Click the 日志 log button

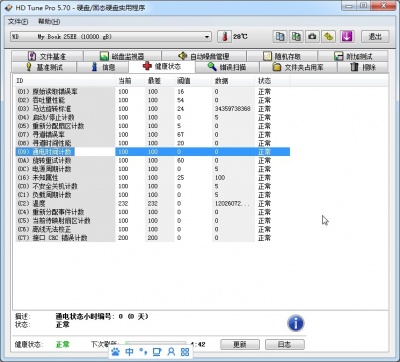[x=284, y=344]
